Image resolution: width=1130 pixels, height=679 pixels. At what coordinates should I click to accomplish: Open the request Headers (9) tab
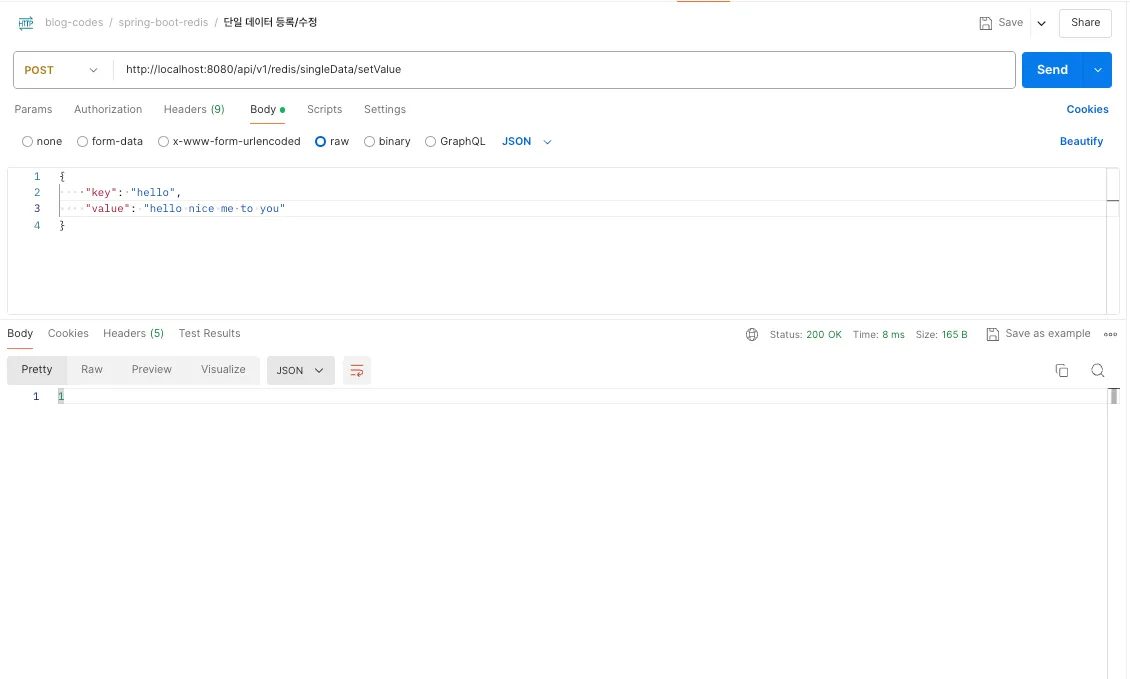[x=194, y=110]
